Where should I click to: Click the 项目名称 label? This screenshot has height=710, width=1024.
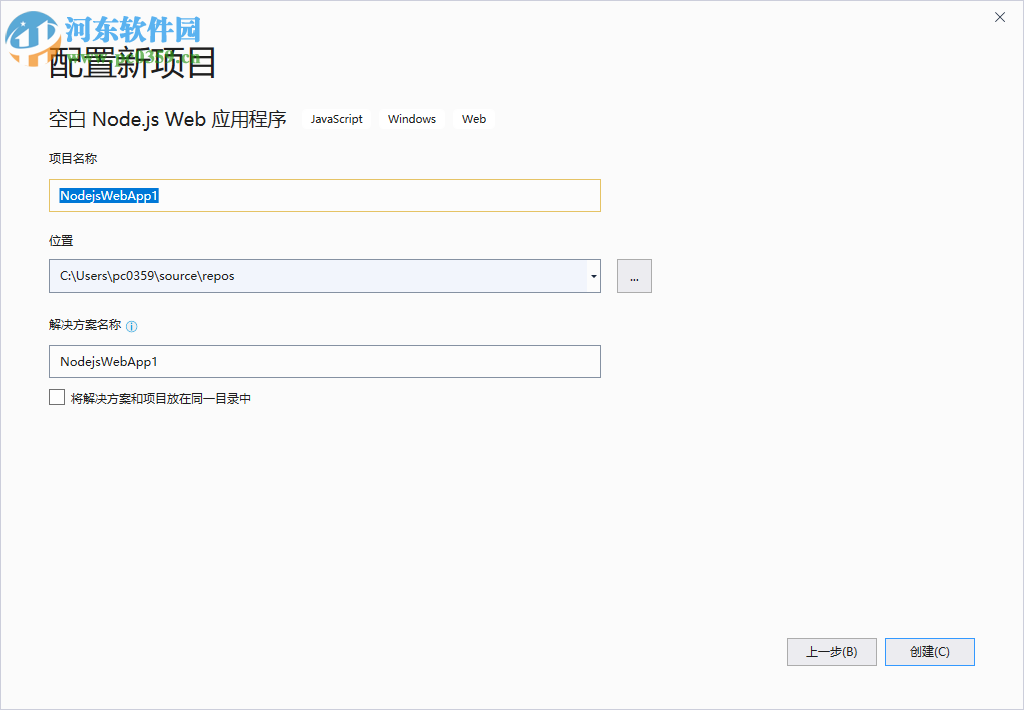point(74,158)
